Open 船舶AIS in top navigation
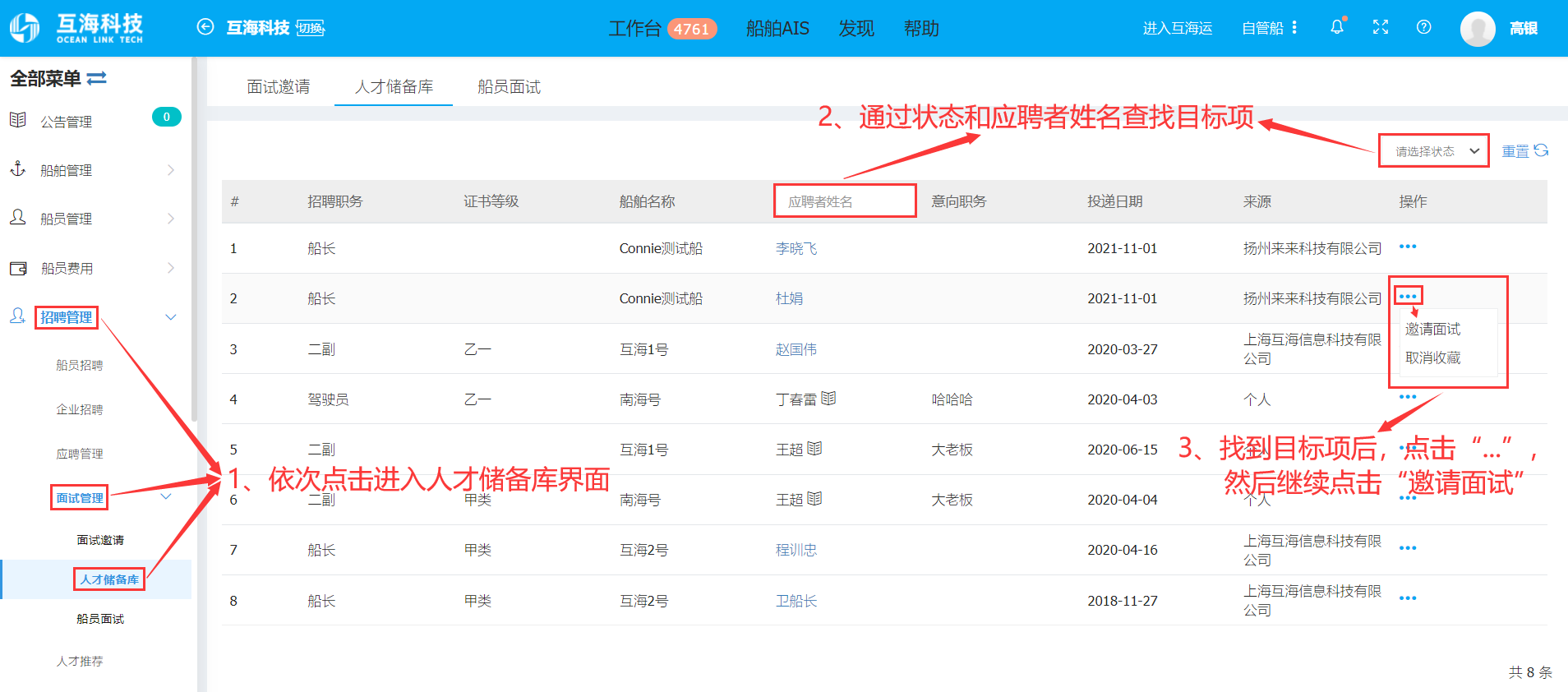 pos(777,29)
